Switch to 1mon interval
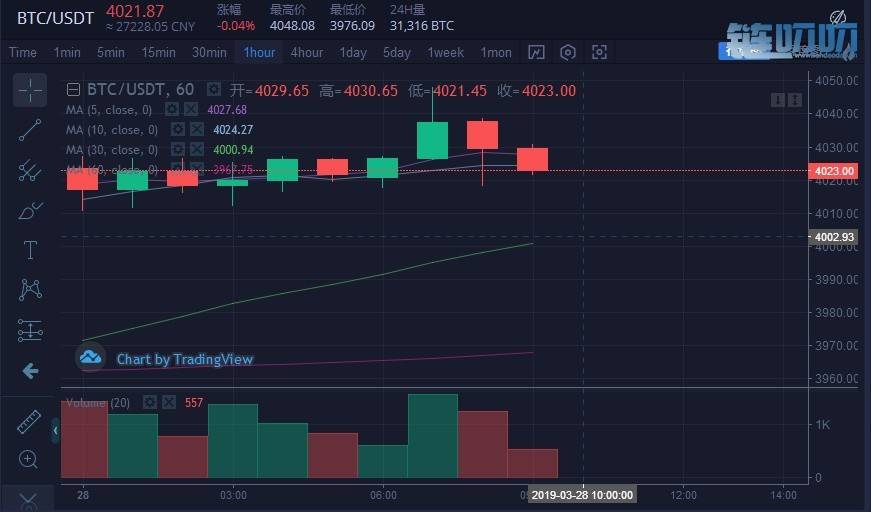 point(496,52)
